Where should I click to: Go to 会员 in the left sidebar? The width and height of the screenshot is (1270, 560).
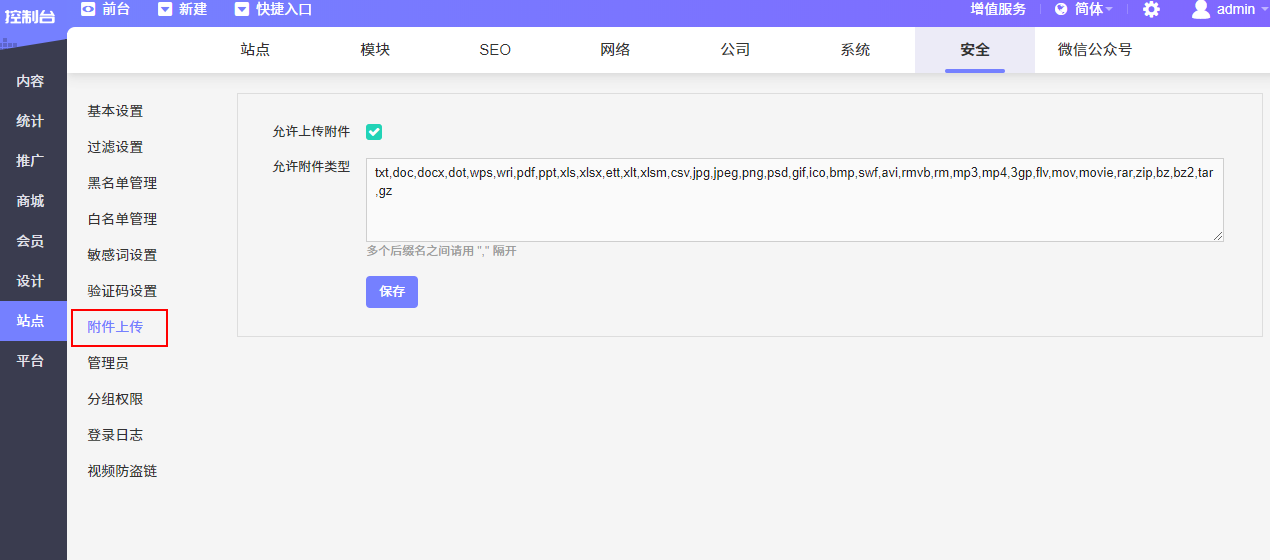point(30,241)
